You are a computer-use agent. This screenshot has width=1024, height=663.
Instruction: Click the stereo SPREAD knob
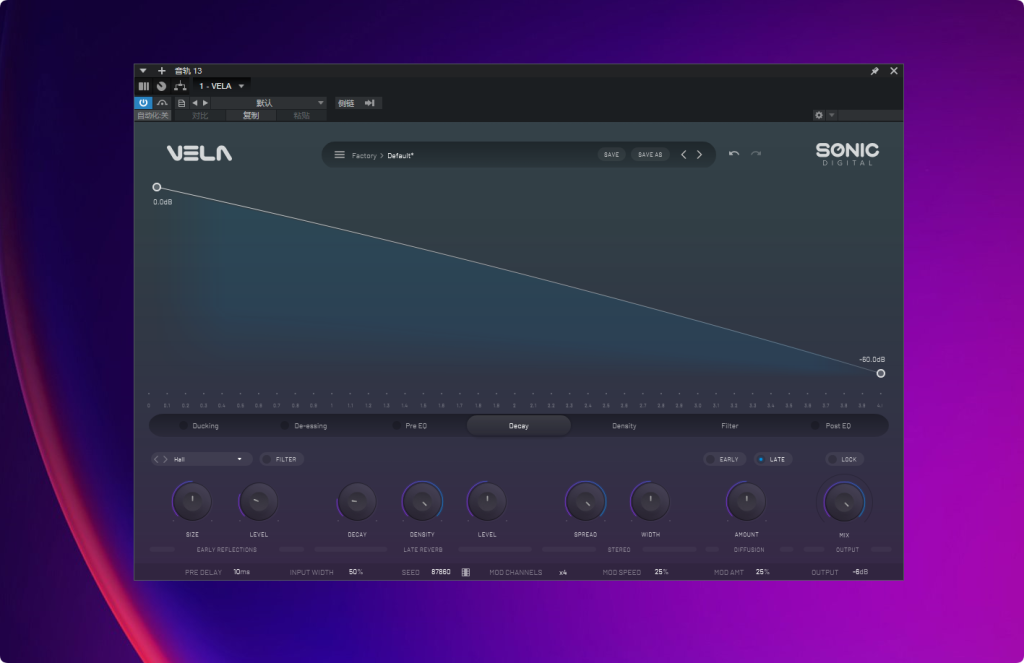click(585, 502)
